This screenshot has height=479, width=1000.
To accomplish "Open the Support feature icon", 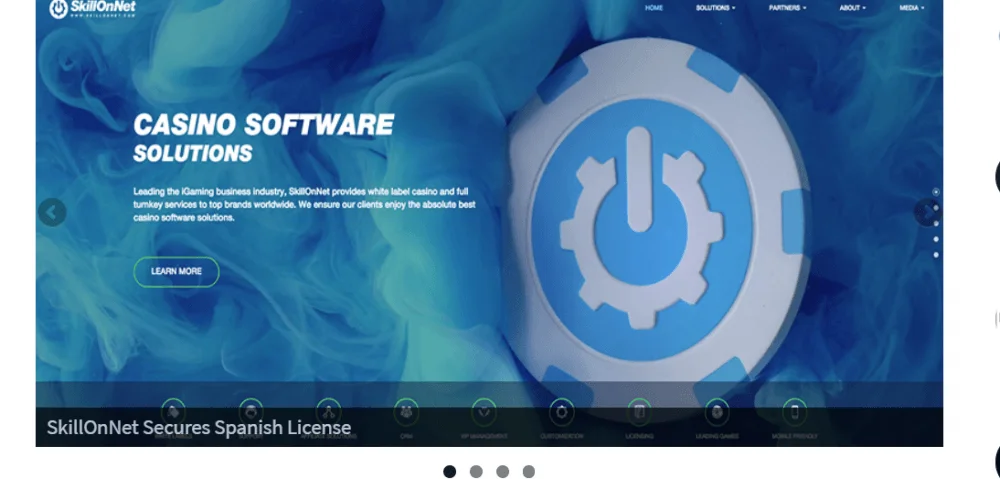I will [251, 412].
